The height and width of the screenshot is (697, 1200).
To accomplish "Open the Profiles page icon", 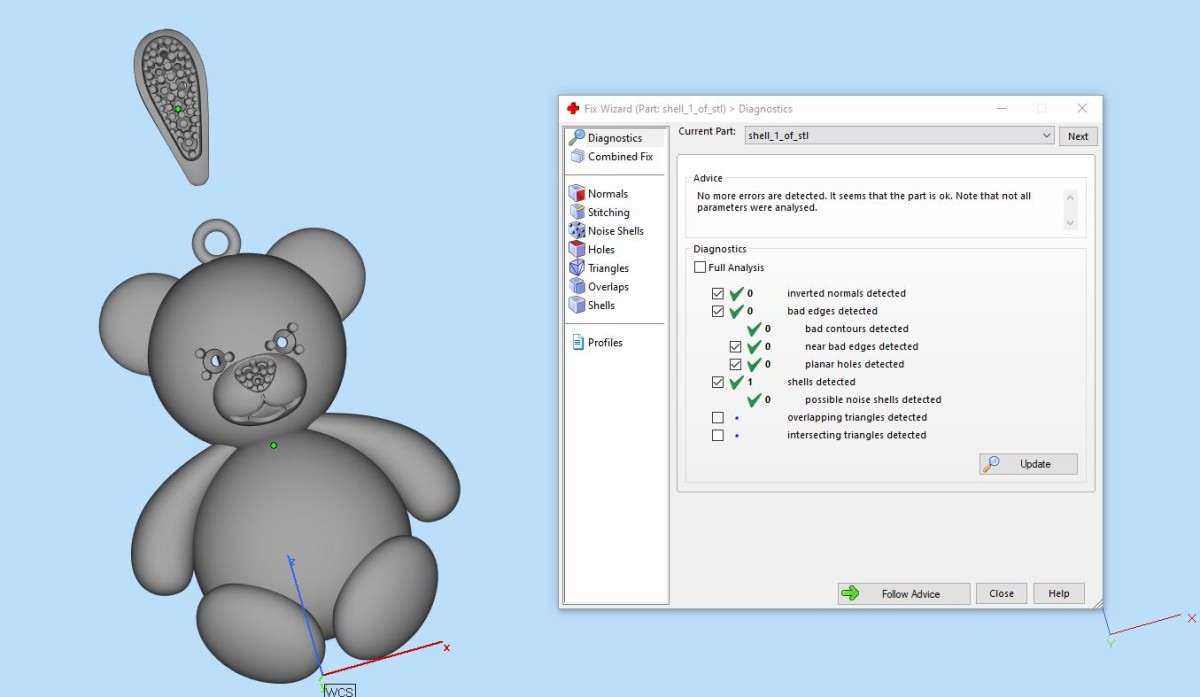I will pyautogui.click(x=578, y=342).
